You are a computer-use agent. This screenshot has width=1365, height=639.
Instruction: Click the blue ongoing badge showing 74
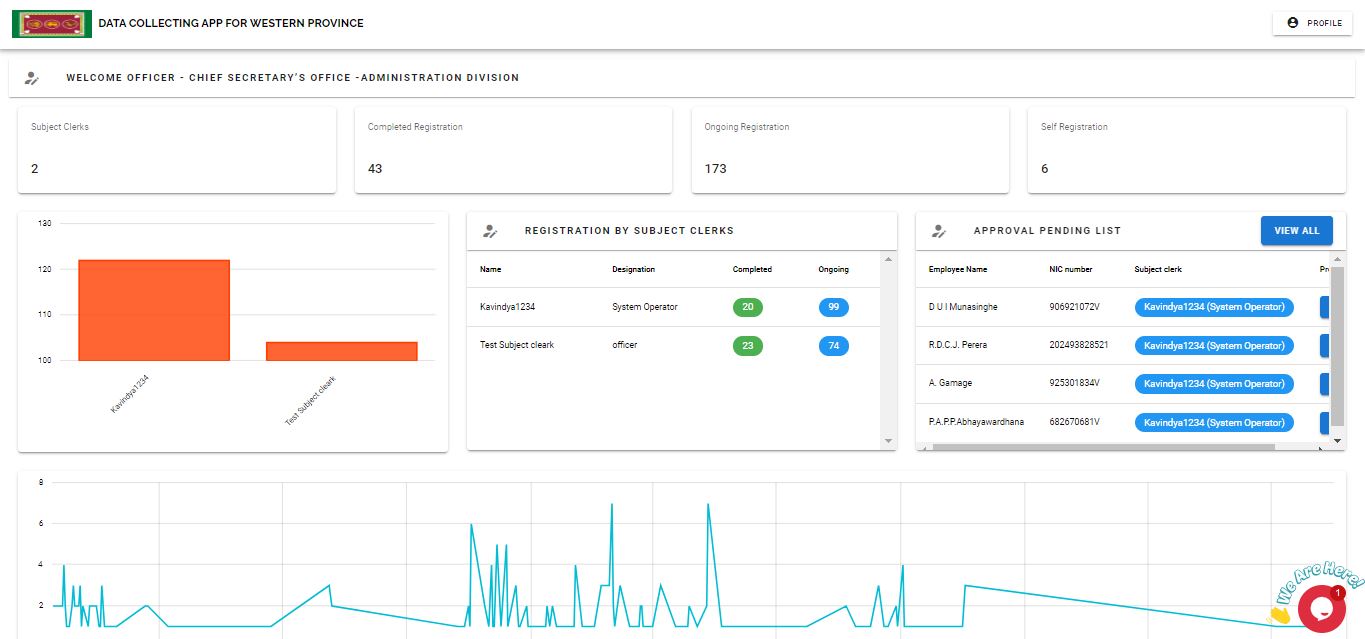tap(833, 346)
